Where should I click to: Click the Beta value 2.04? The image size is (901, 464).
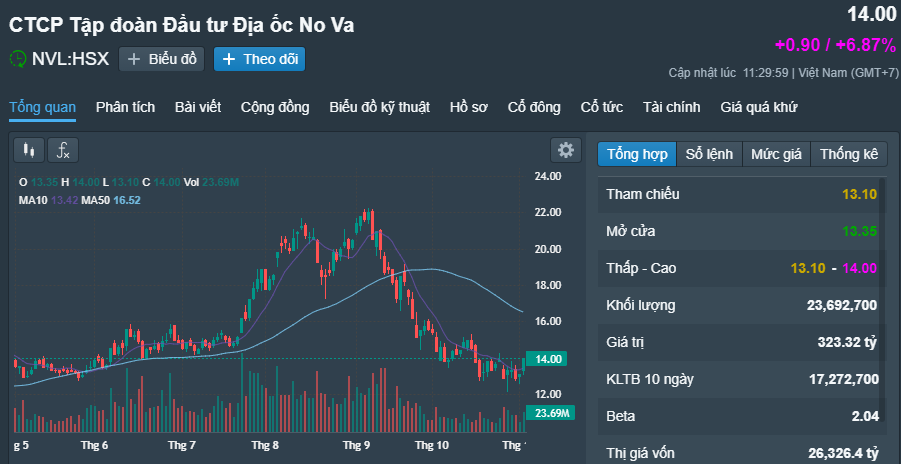(865, 416)
